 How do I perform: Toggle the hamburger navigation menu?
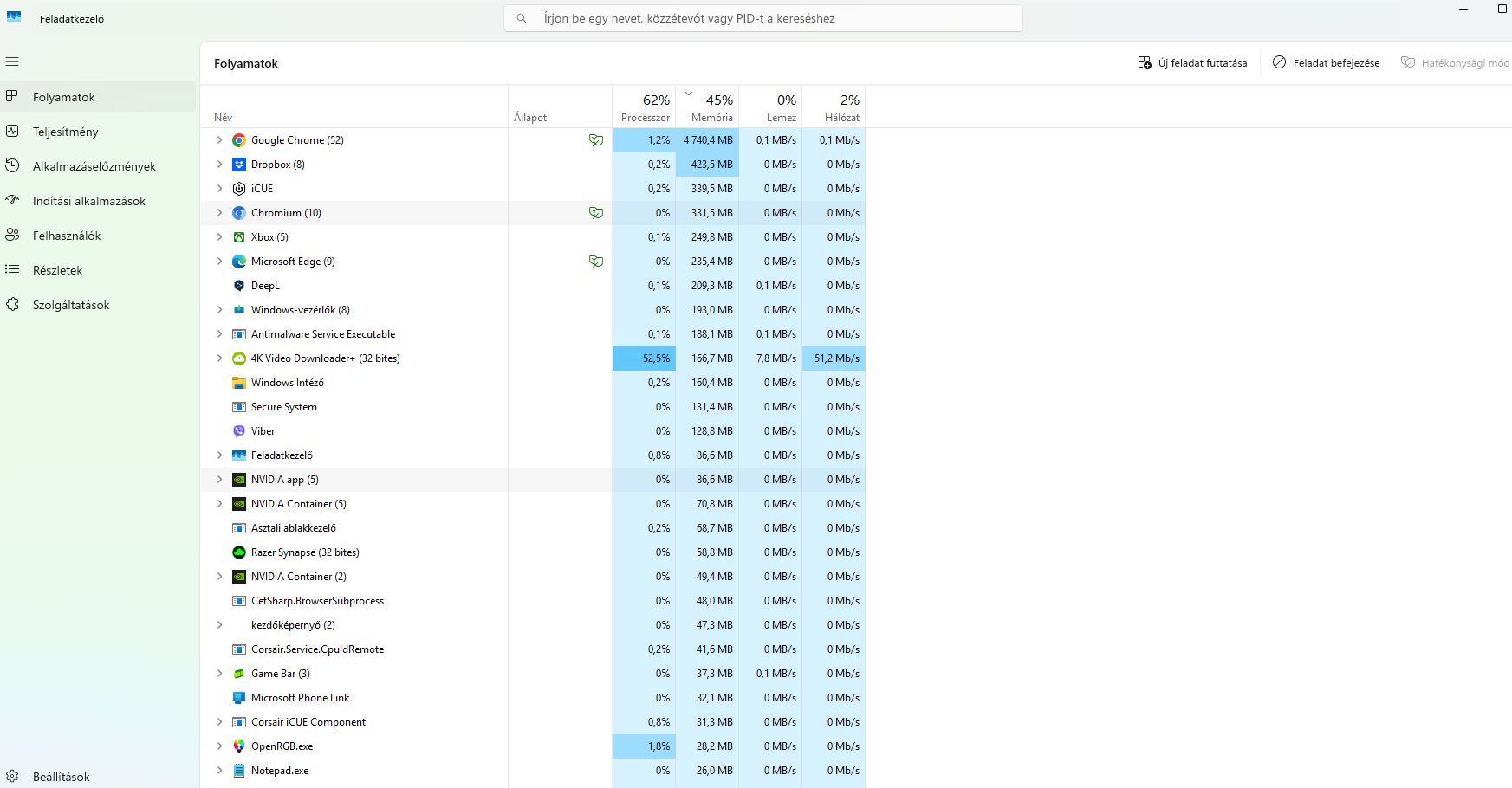(12, 62)
